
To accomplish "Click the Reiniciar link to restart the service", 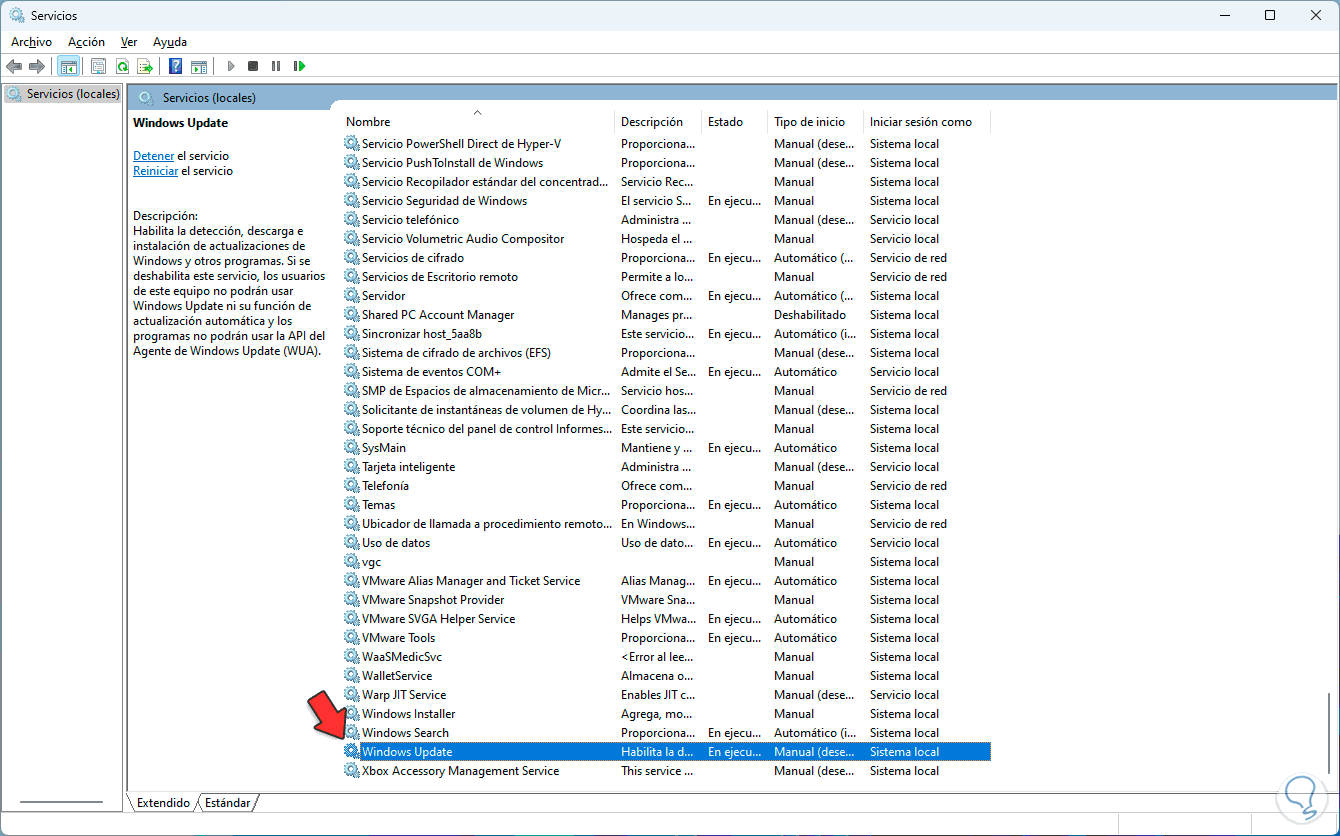I will point(156,171).
